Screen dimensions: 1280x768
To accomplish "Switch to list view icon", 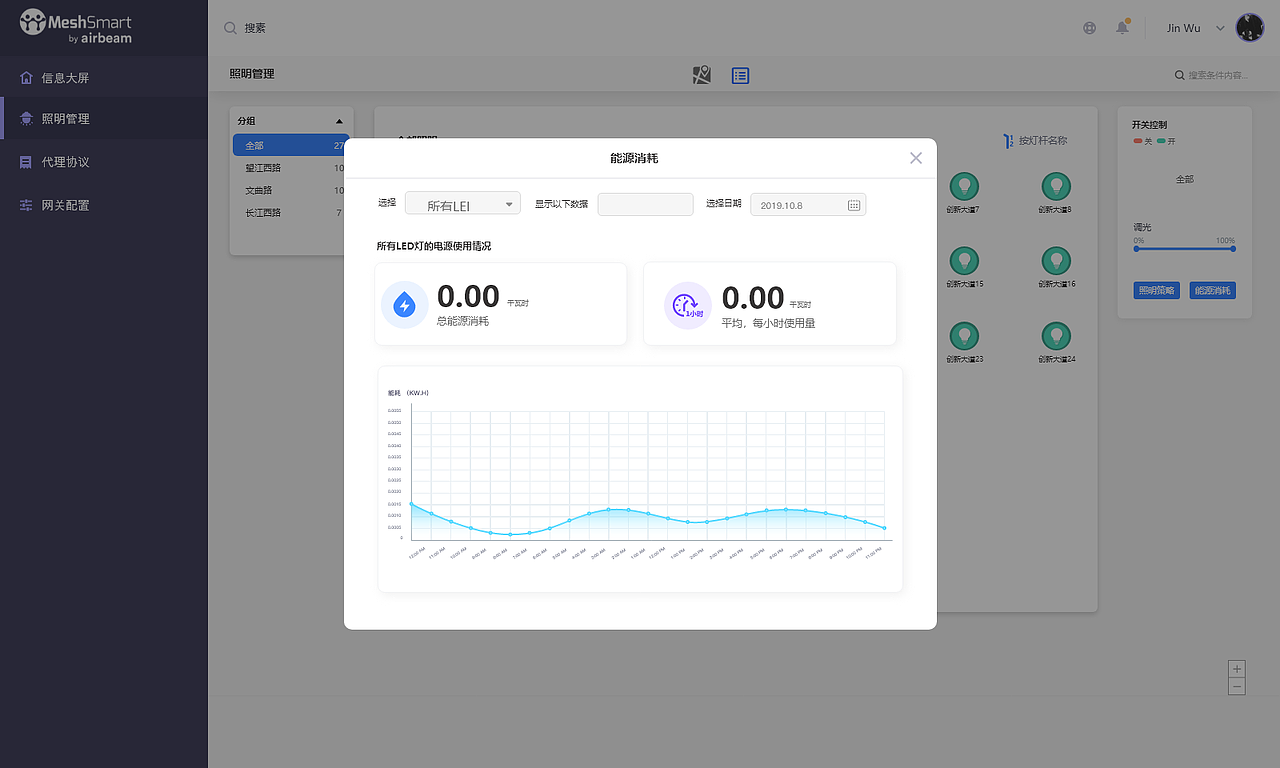I will click(740, 75).
